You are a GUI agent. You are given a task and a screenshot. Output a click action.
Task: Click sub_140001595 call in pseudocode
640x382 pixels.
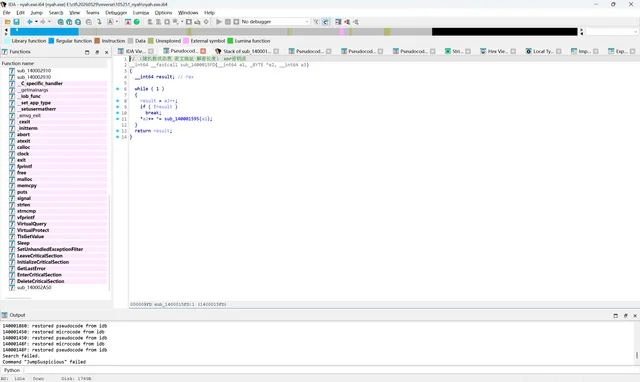[183, 119]
